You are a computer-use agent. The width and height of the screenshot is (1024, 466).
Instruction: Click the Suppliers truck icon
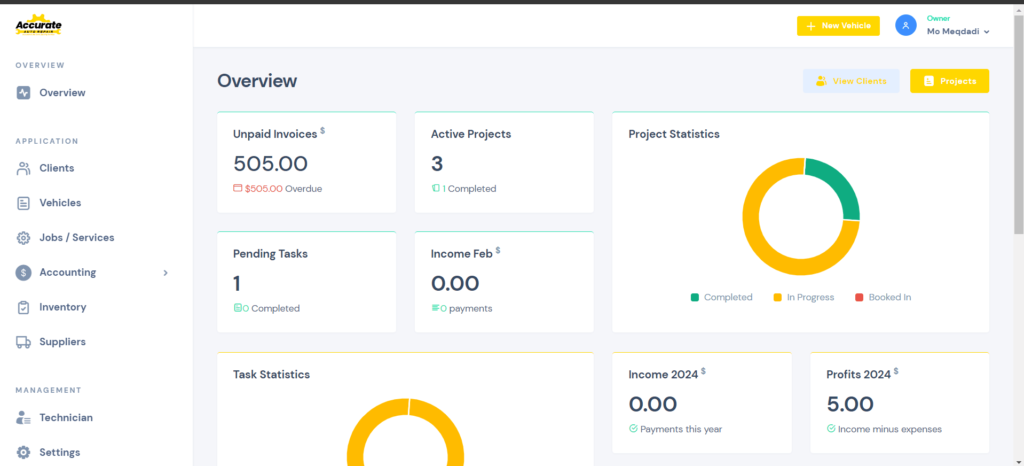click(24, 342)
